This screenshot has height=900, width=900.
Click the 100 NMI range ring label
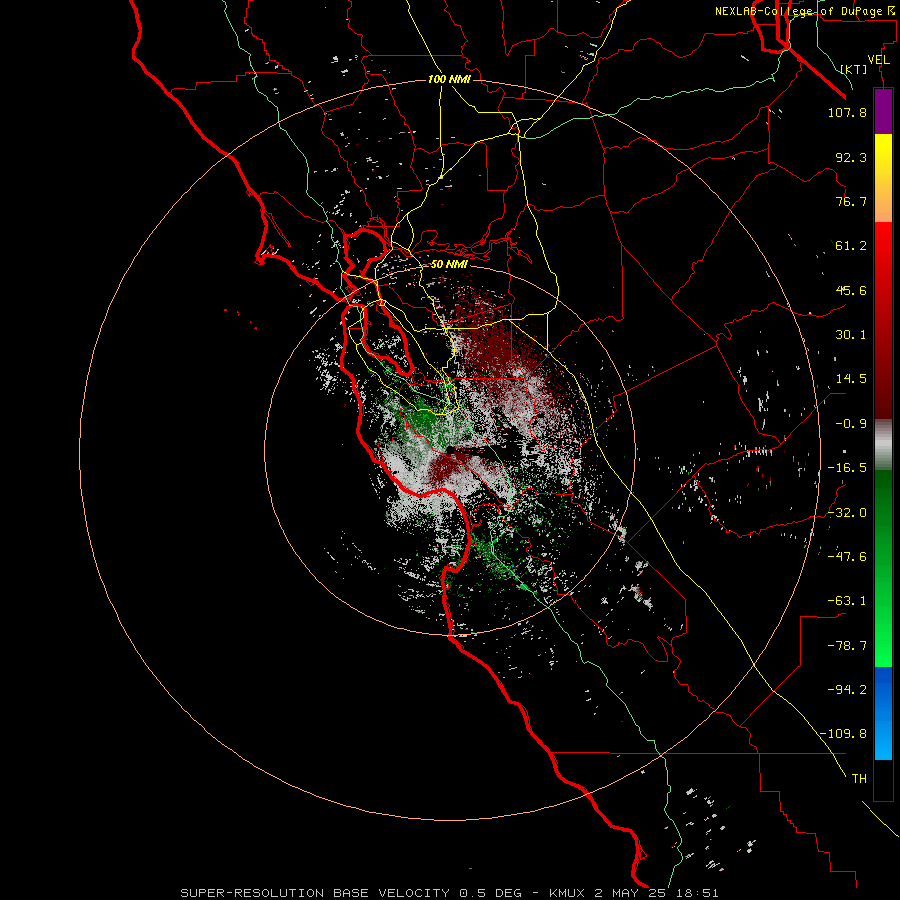point(449,79)
